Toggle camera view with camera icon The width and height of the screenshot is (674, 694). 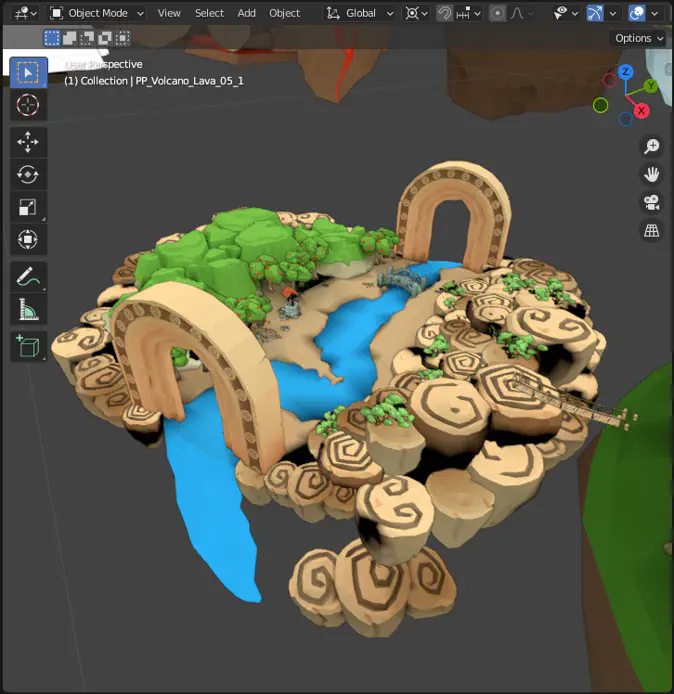pyautogui.click(x=651, y=203)
